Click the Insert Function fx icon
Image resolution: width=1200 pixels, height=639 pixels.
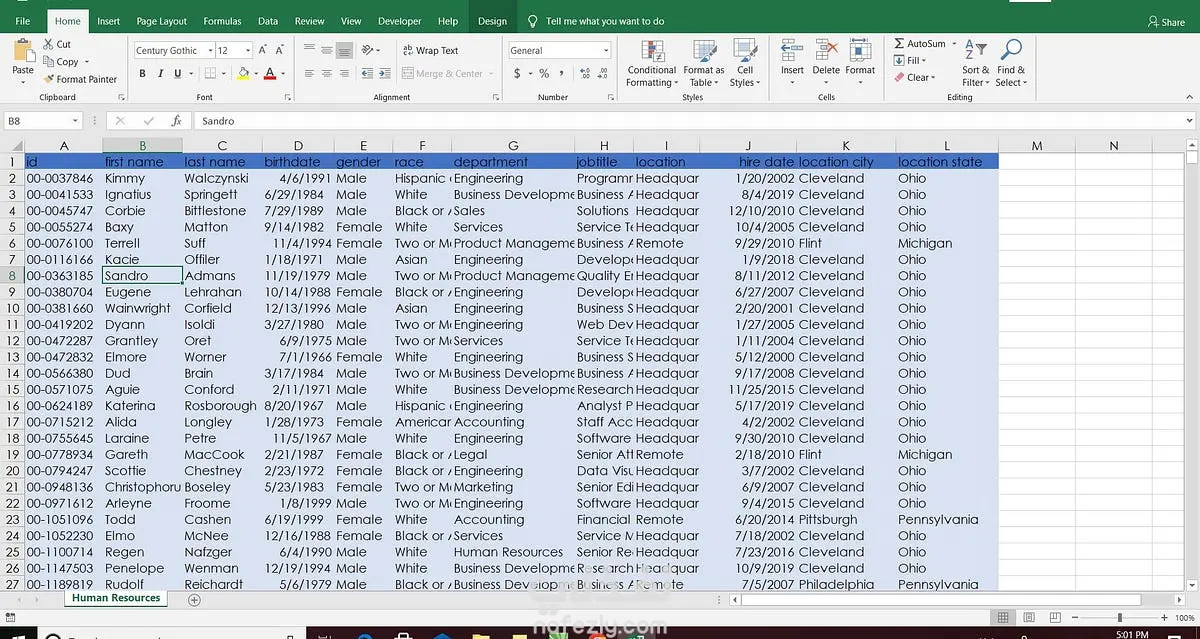click(x=176, y=120)
